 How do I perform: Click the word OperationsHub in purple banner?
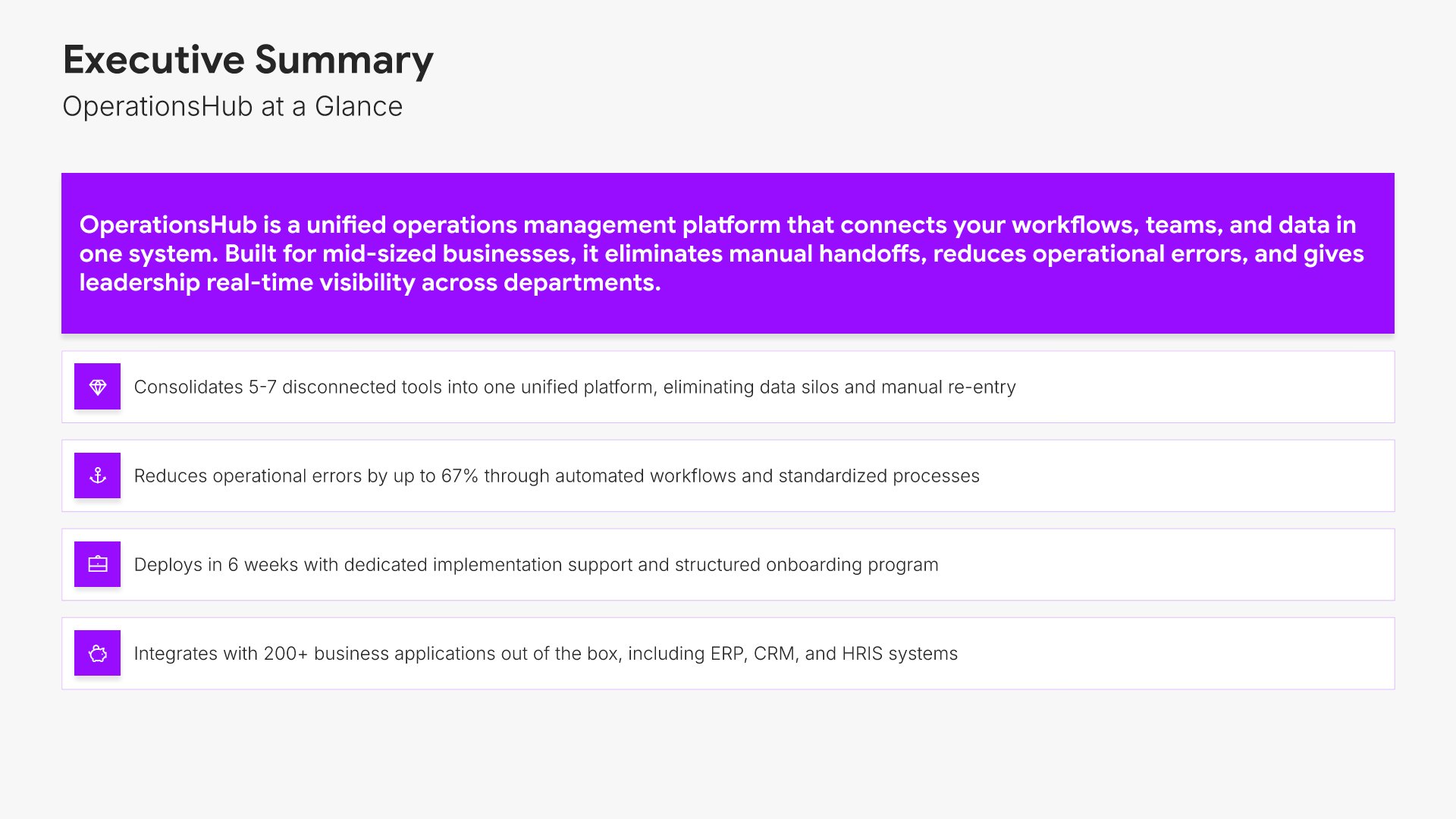tap(168, 224)
